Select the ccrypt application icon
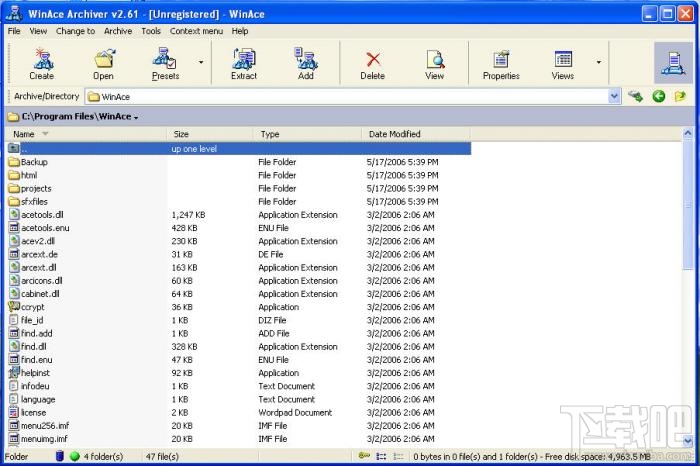This screenshot has width=700, height=466. click(14, 307)
